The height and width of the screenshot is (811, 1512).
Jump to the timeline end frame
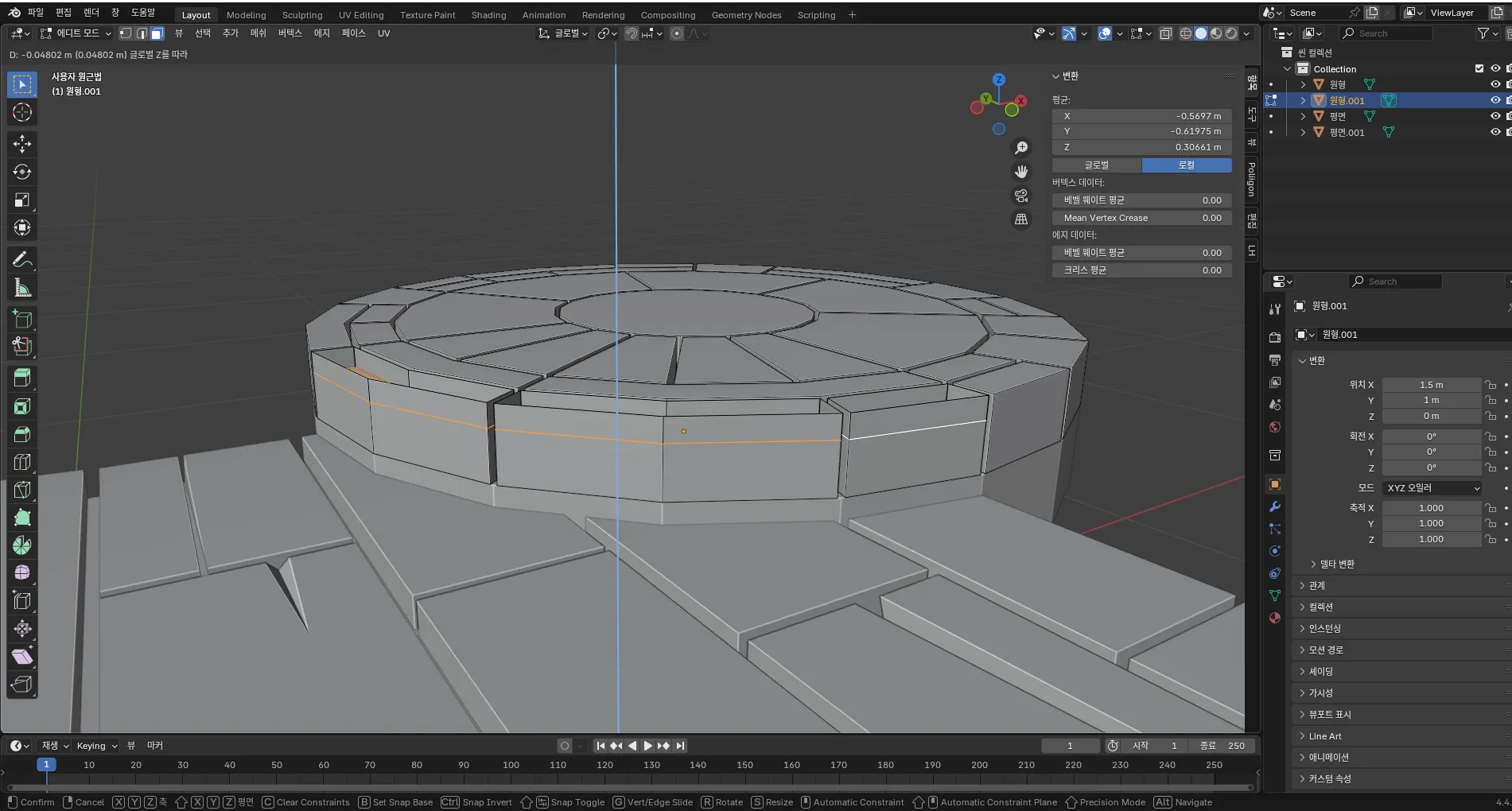(x=680, y=746)
